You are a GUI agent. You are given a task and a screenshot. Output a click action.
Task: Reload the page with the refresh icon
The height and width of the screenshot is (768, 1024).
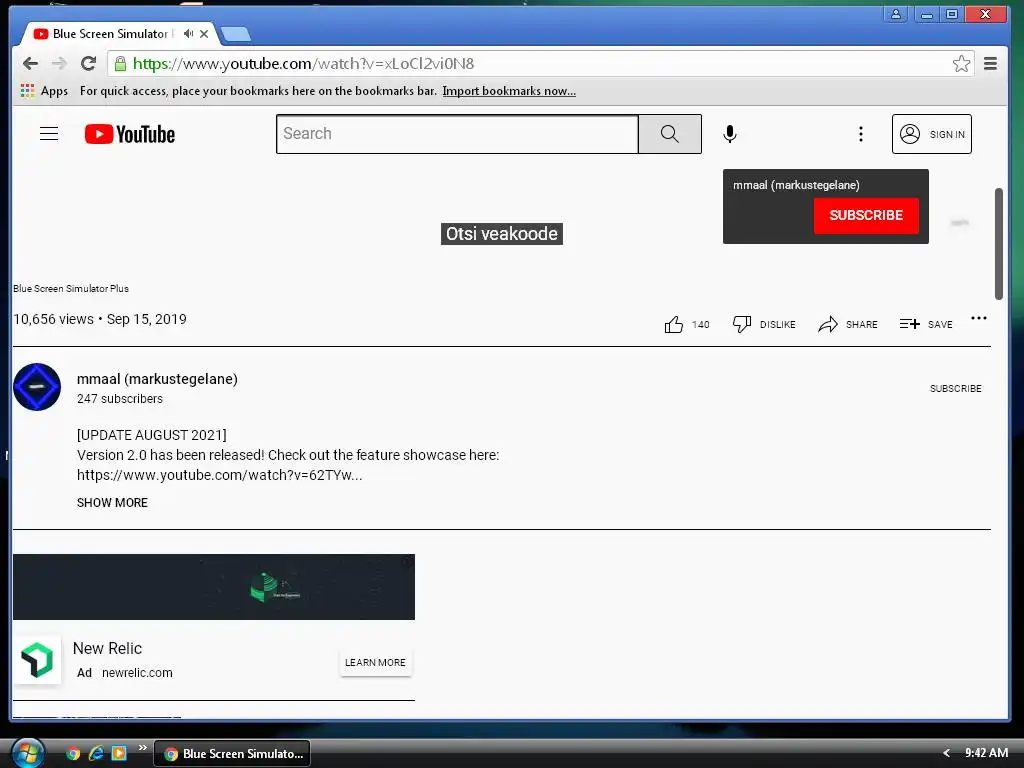88,63
